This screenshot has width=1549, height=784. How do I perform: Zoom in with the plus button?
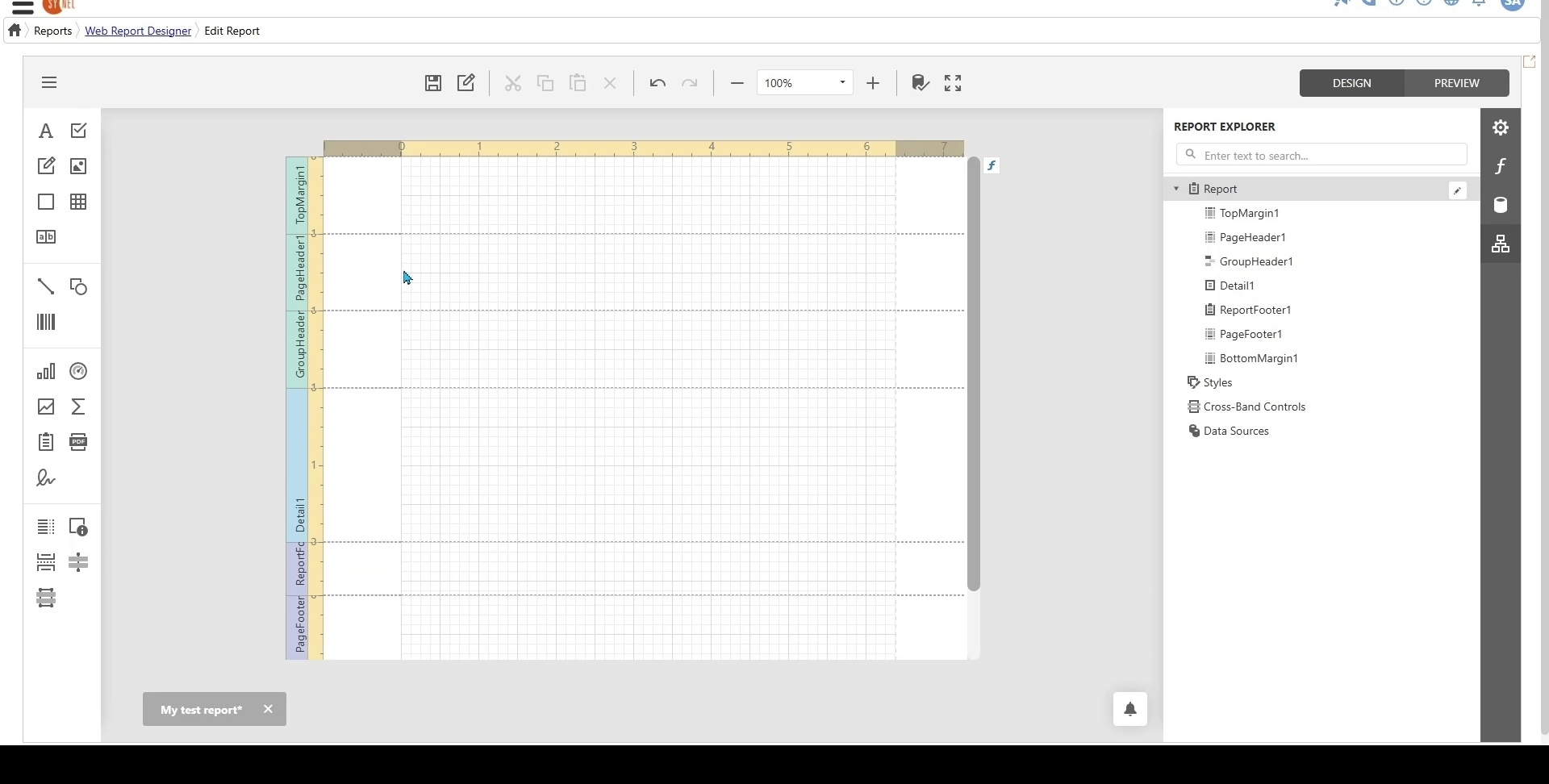873,83
